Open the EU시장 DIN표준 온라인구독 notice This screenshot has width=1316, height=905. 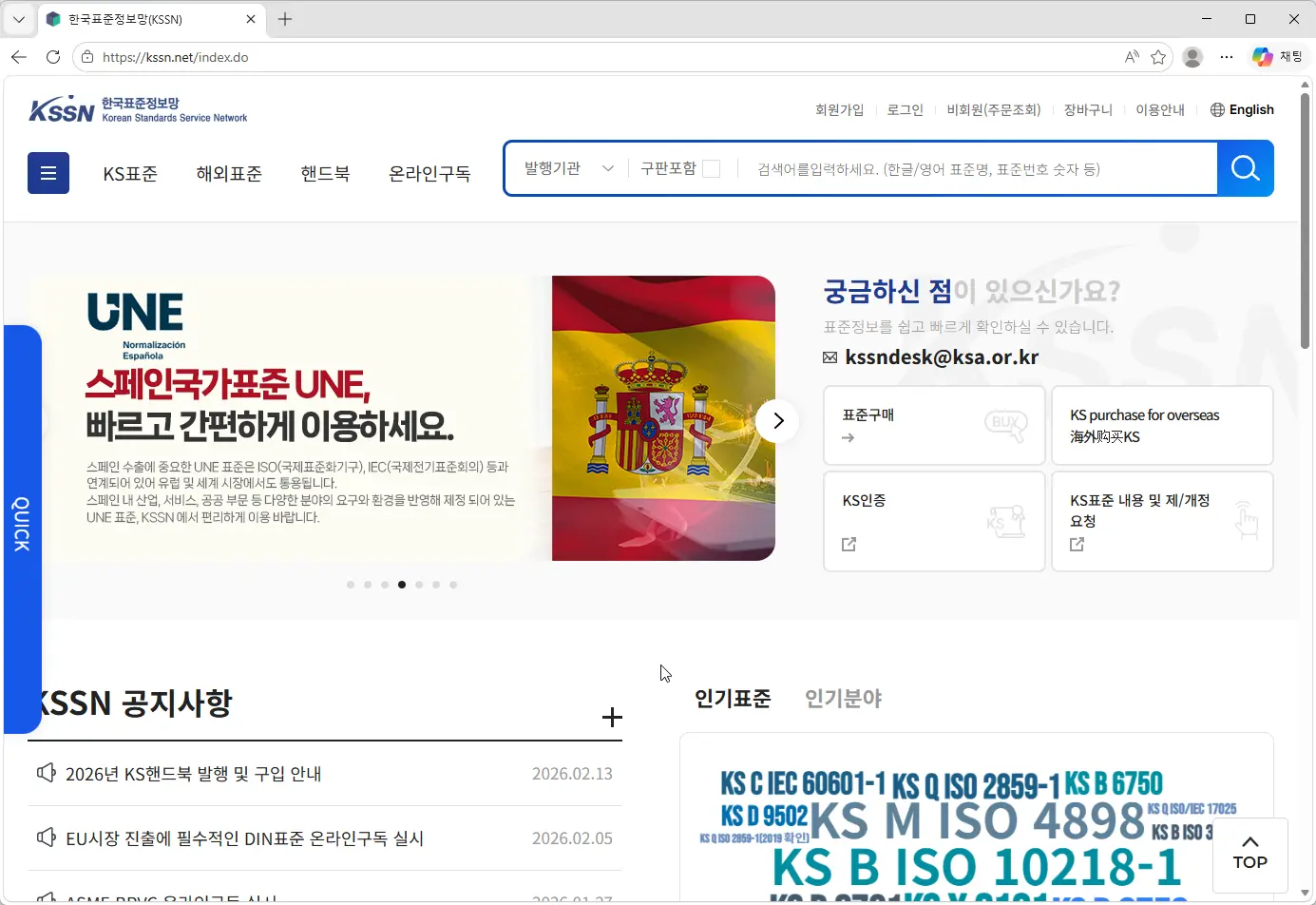pyautogui.click(x=244, y=838)
